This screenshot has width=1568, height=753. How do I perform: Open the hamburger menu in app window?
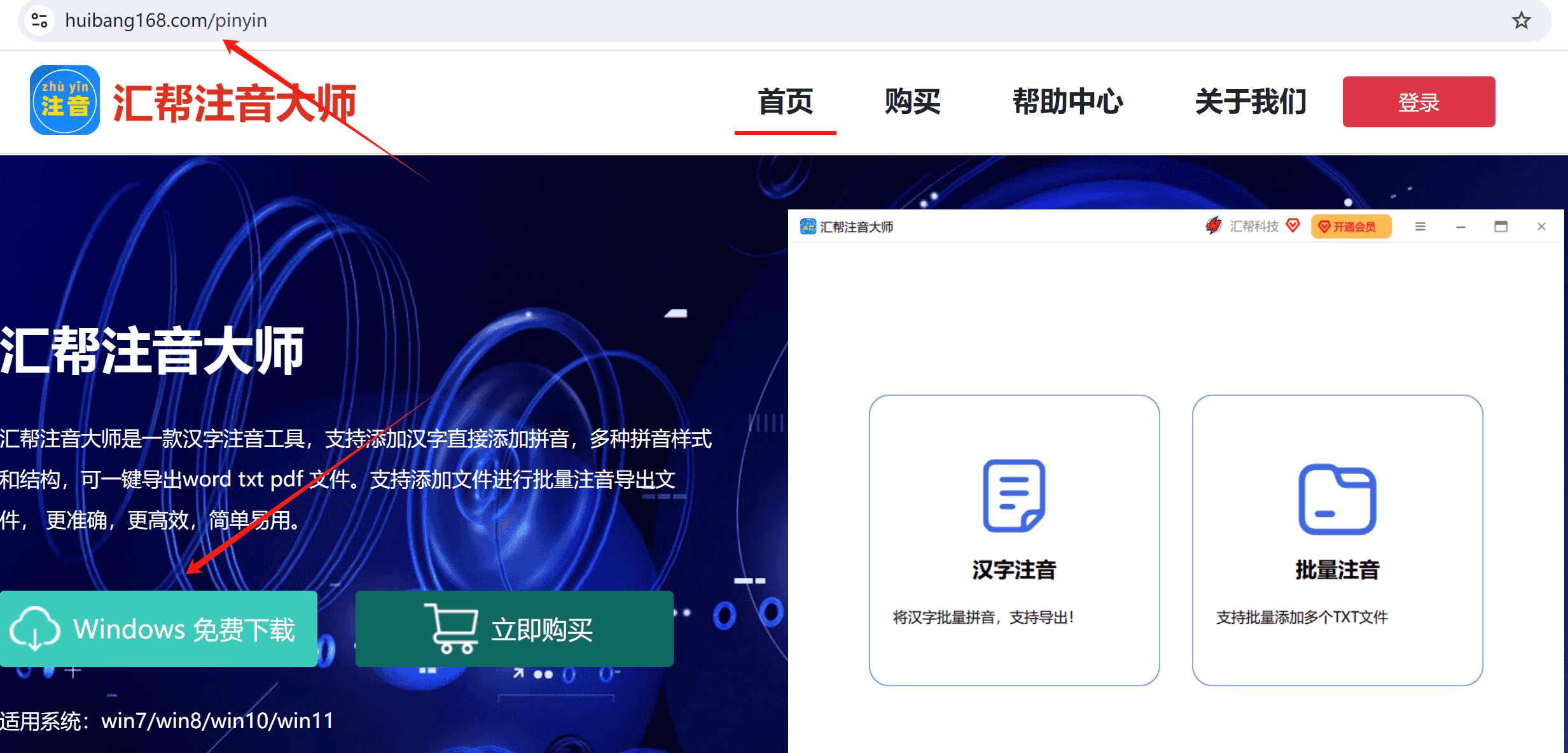click(1420, 227)
